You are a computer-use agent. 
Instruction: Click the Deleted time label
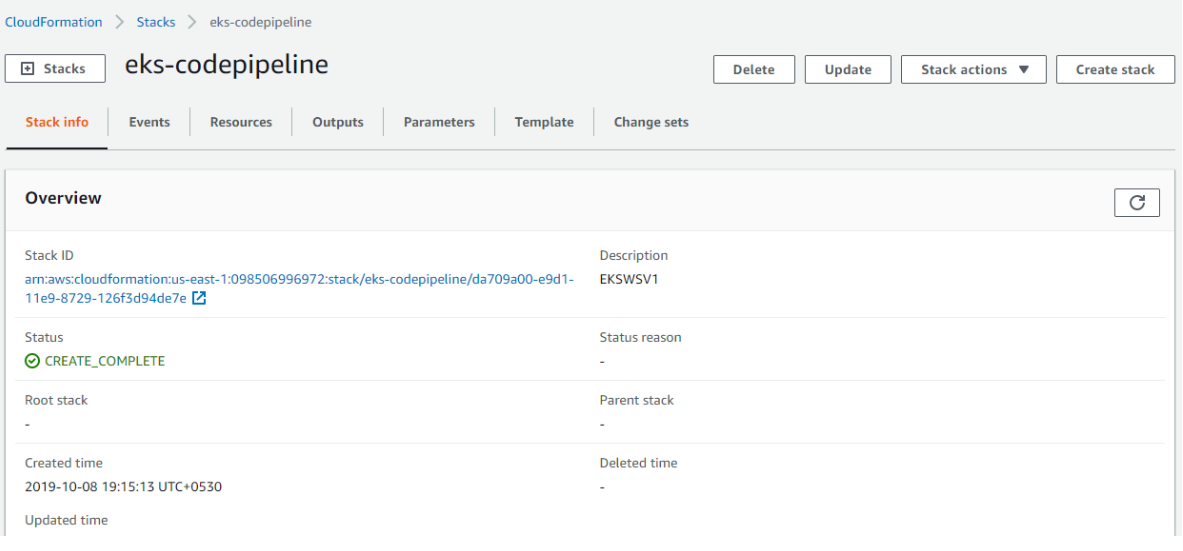[638, 463]
